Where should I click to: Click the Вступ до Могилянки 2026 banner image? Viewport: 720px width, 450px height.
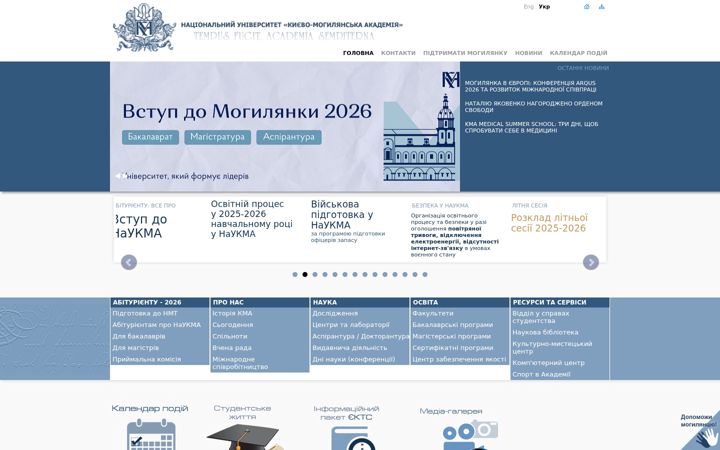[x=285, y=127]
